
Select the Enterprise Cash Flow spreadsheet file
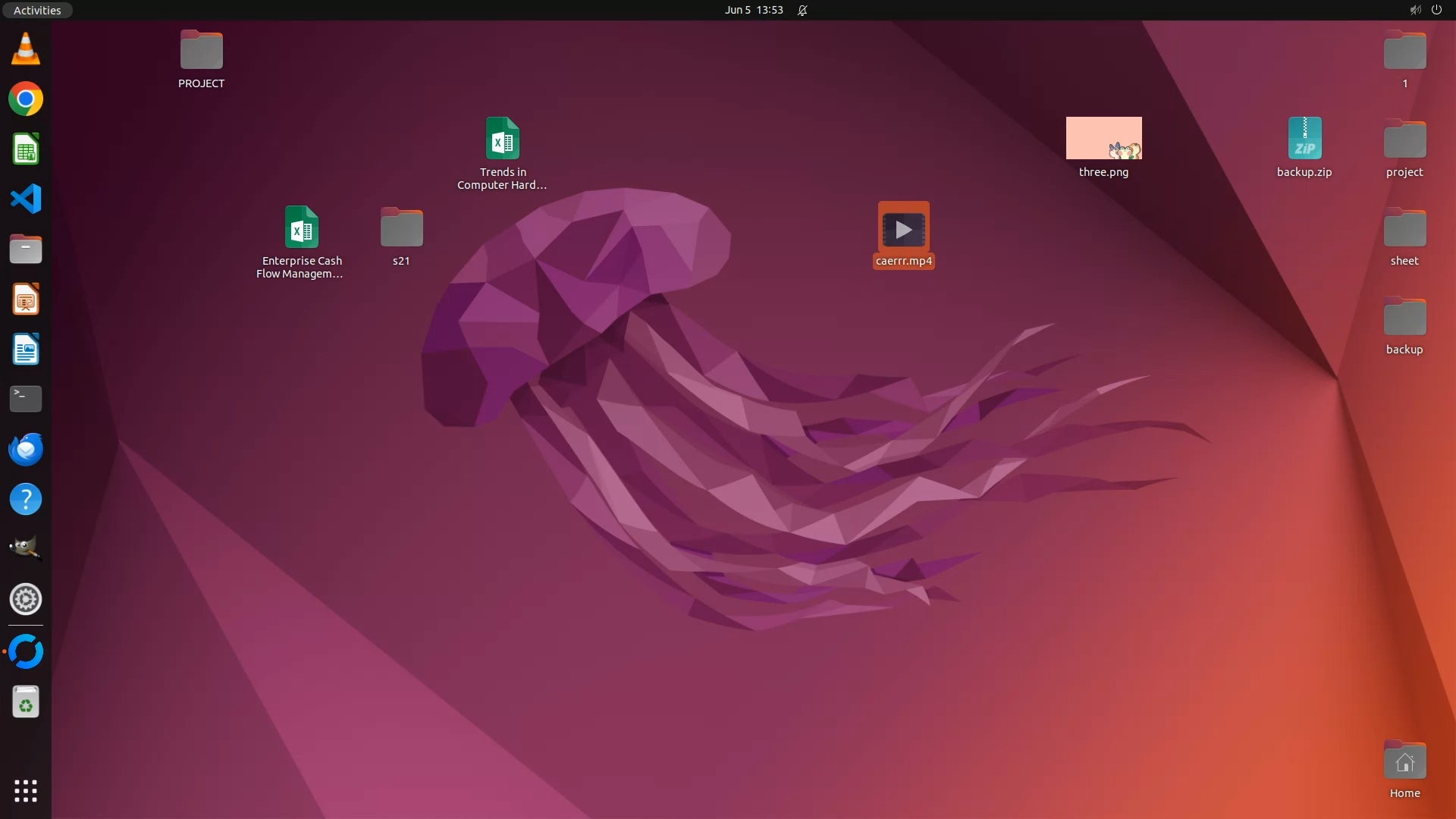302,227
